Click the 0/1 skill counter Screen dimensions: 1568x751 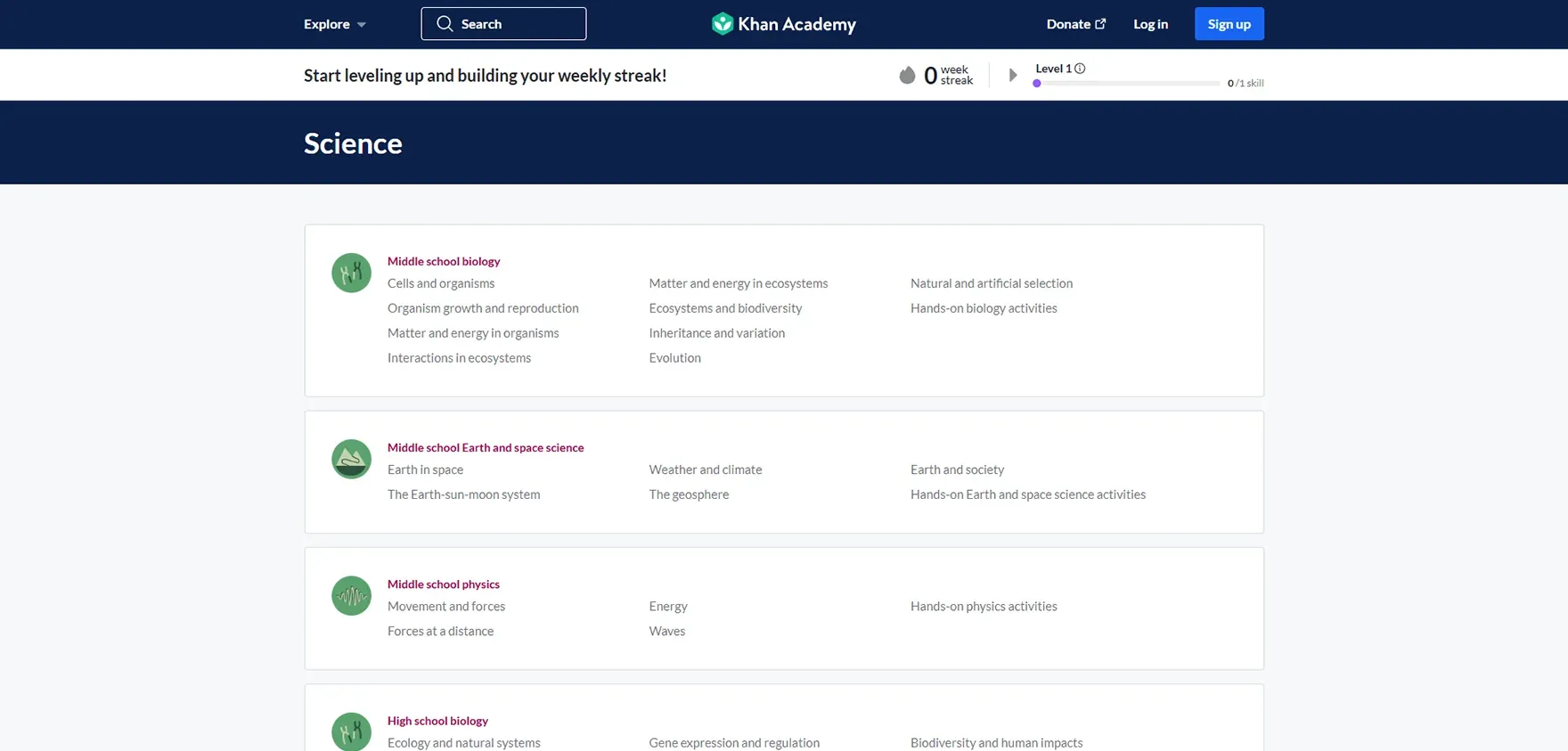click(1245, 83)
